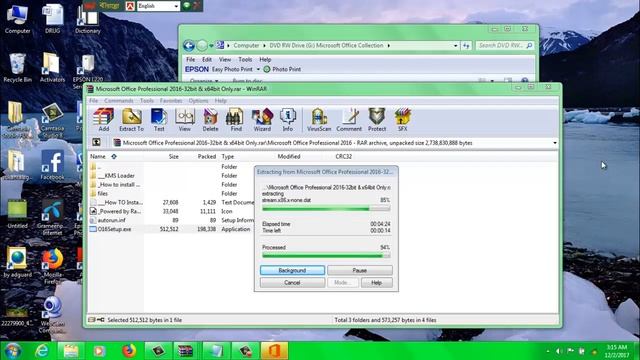Select the Mozilla Firefox desktop shortcut

tap(52, 266)
